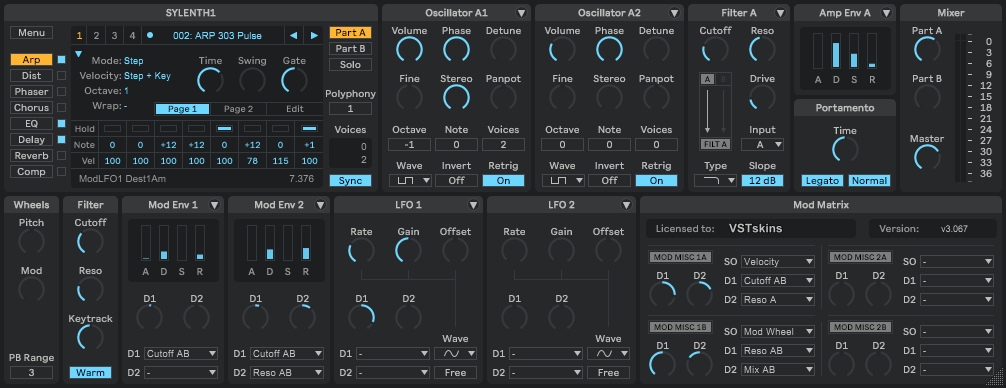Toggle the Delay effect checkbox
The width and height of the screenshot is (1006, 388).
tap(62, 140)
